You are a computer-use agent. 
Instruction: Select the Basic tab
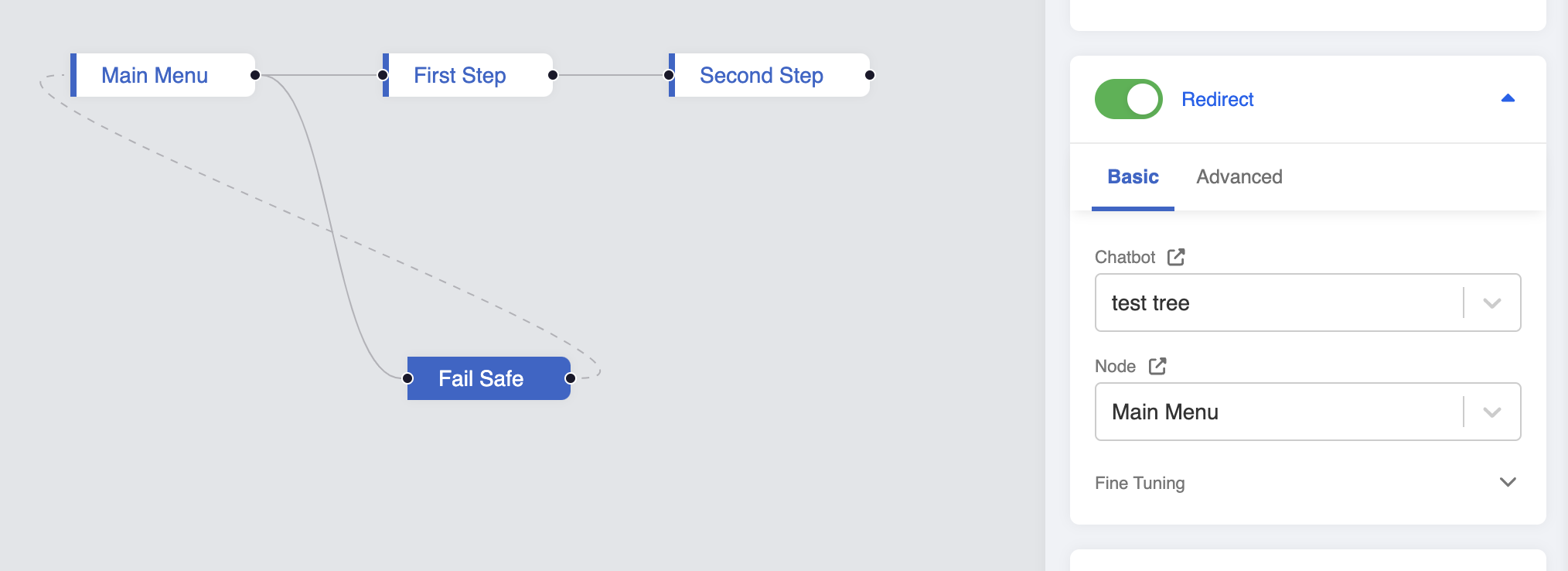click(1133, 177)
